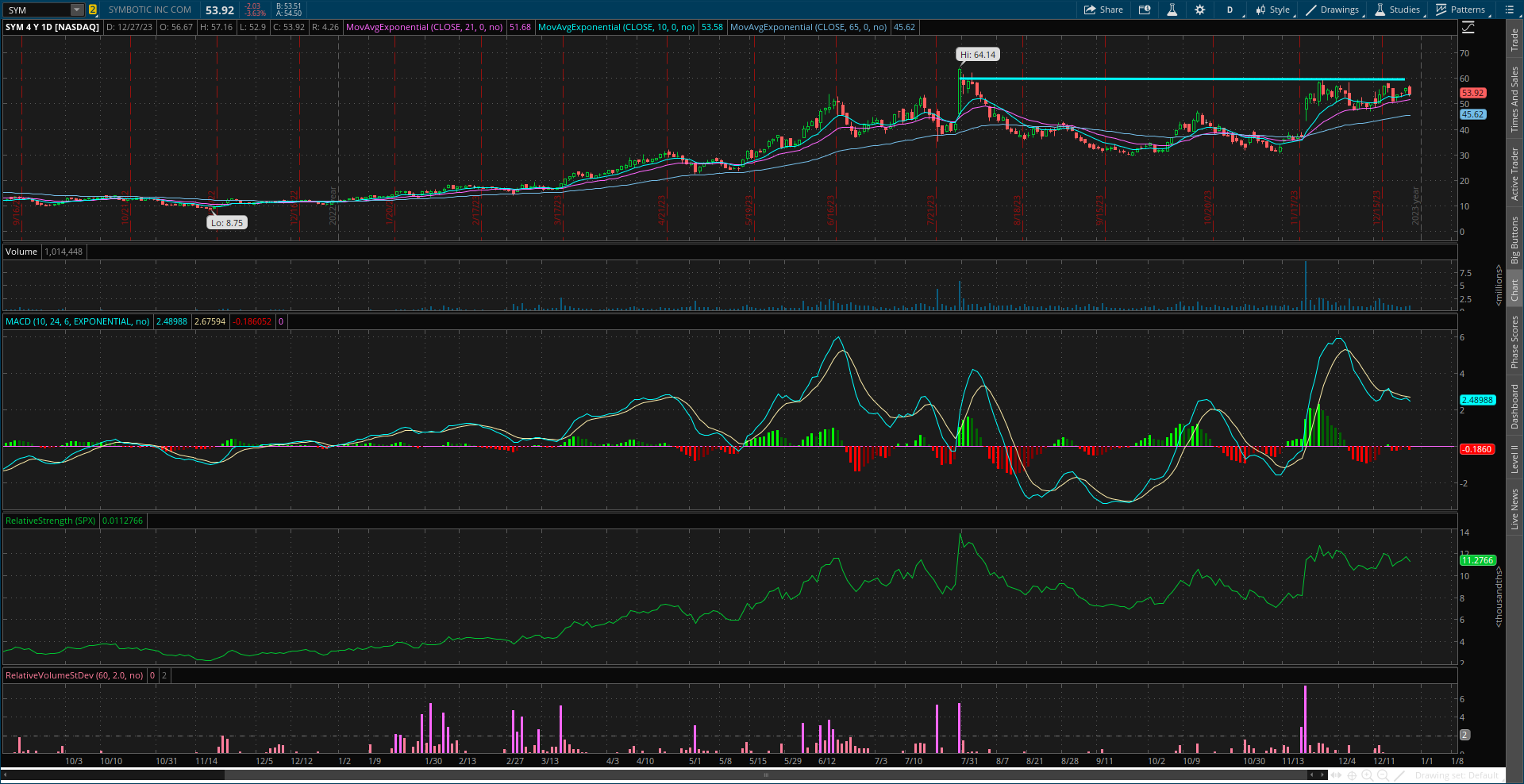
Task: Click the scroll right arrow on time axis
Action: tap(1323, 774)
